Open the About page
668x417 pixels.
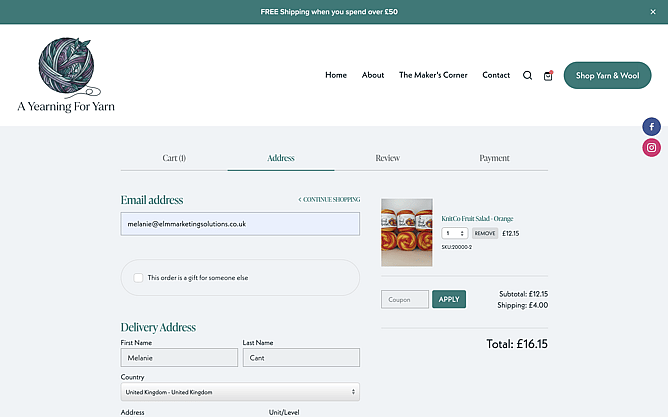pyautogui.click(x=373, y=75)
